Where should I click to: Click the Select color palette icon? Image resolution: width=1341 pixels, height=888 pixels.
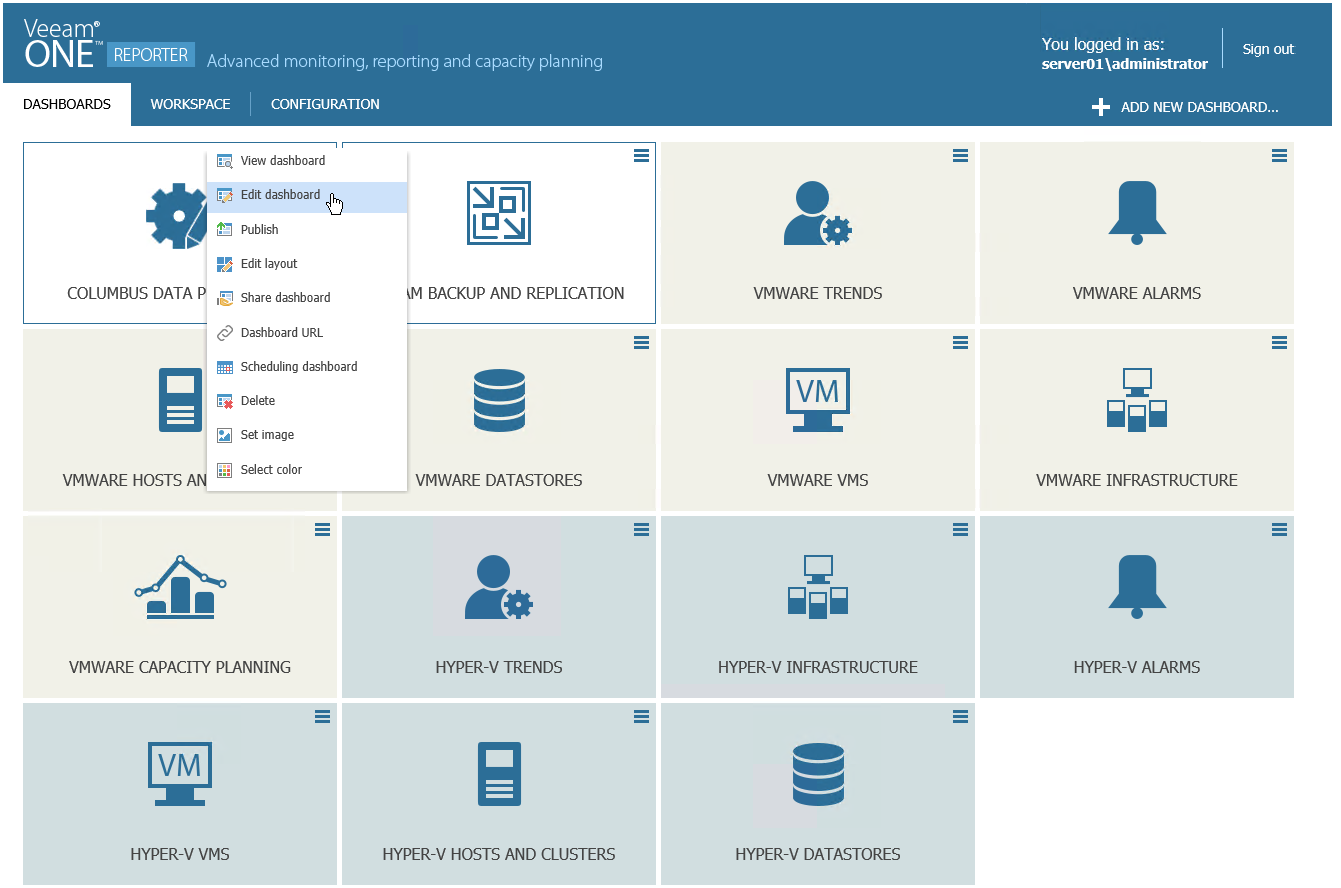[225, 470]
